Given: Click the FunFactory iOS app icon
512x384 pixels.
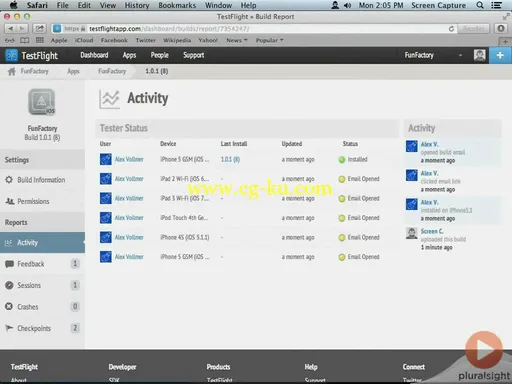Looking at the screenshot, I should [41, 102].
